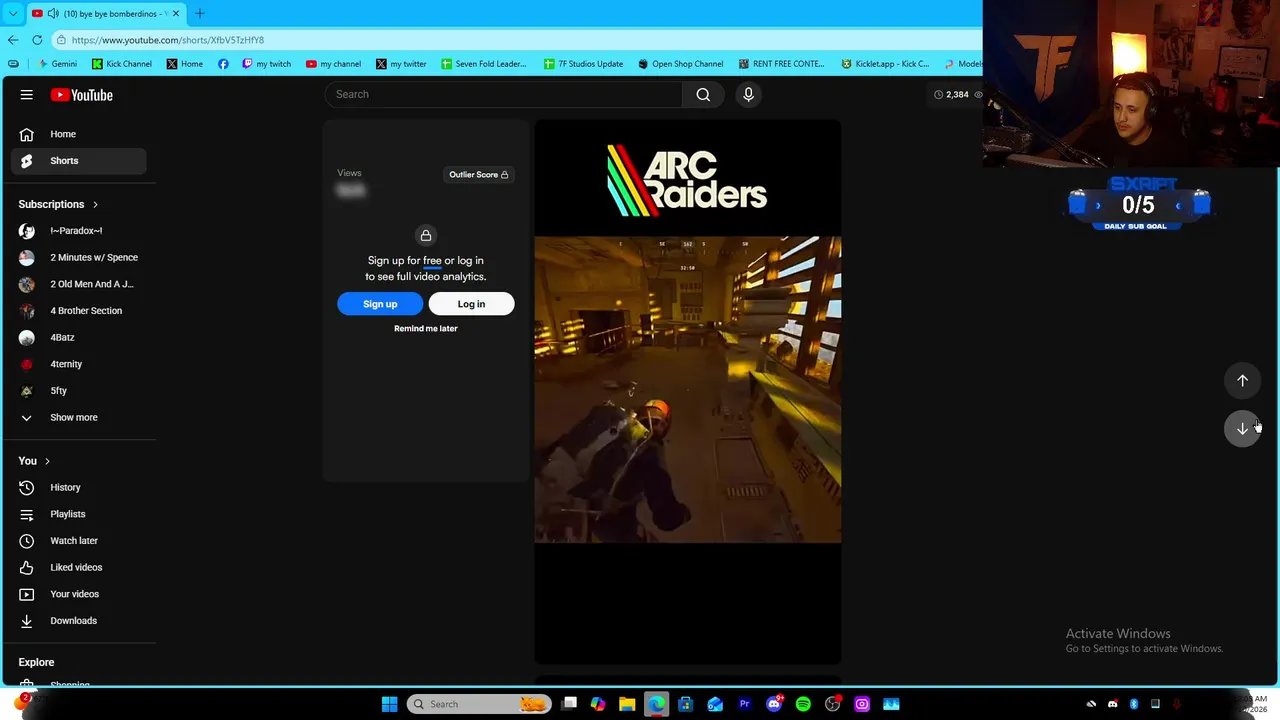1280x720 pixels.
Task: Open the tab list dropdown arrow
Action: pyautogui.click(x=12, y=13)
